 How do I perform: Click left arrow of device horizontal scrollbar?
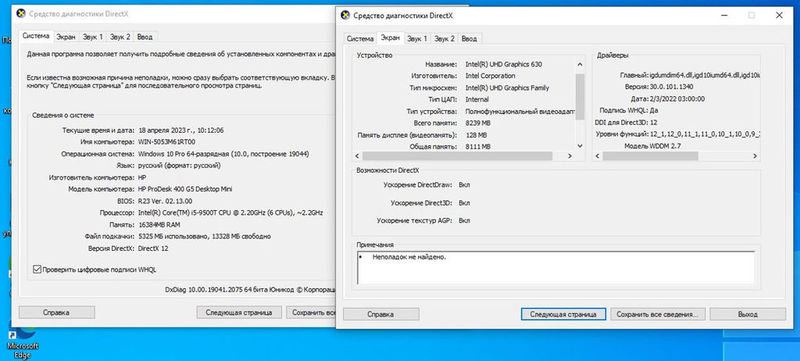click(x=358, y=156)
